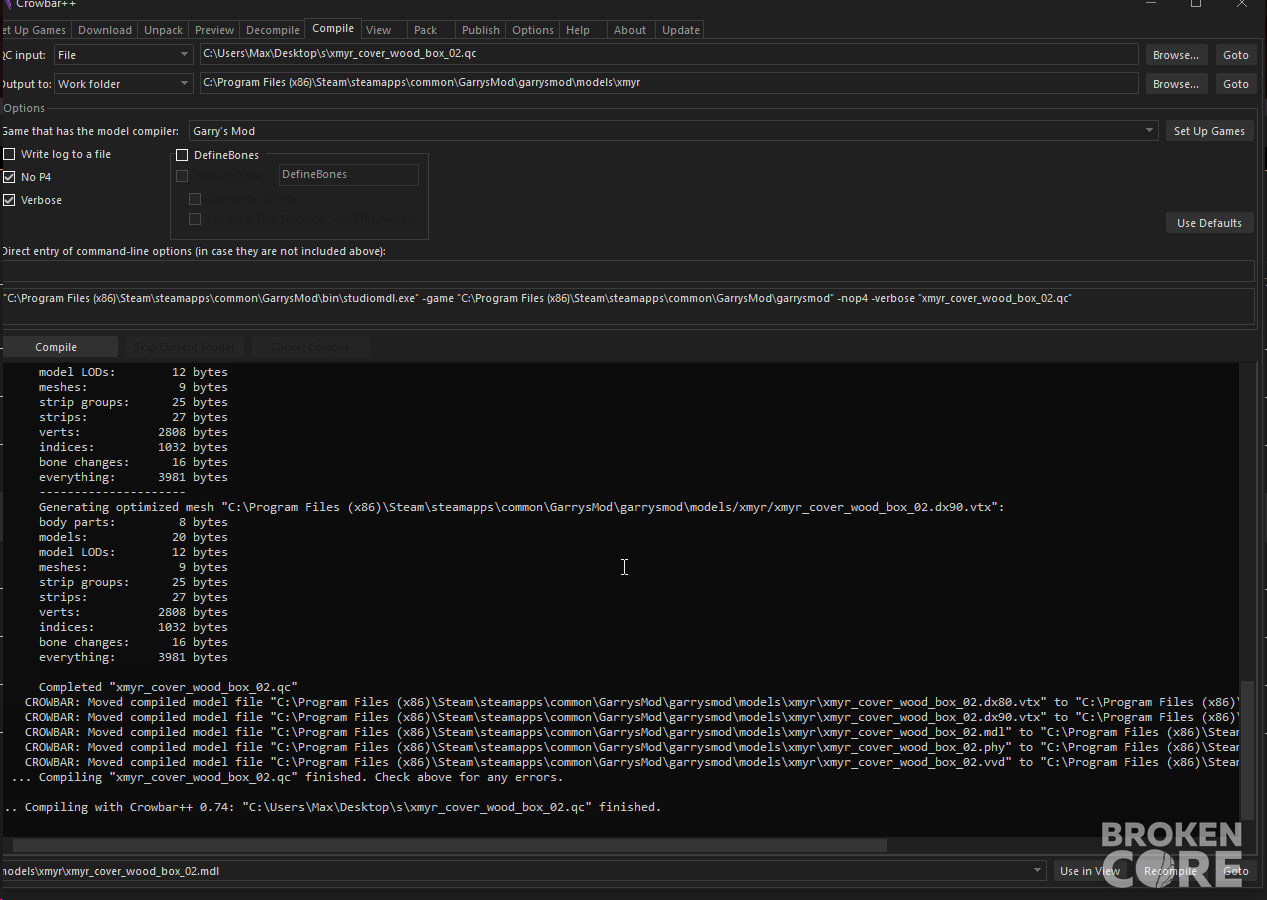Click the 'Generating optimized mesh' dx90.vtx log line
Viewport: 1267px width, 900px height.
[x=521, y=507]
